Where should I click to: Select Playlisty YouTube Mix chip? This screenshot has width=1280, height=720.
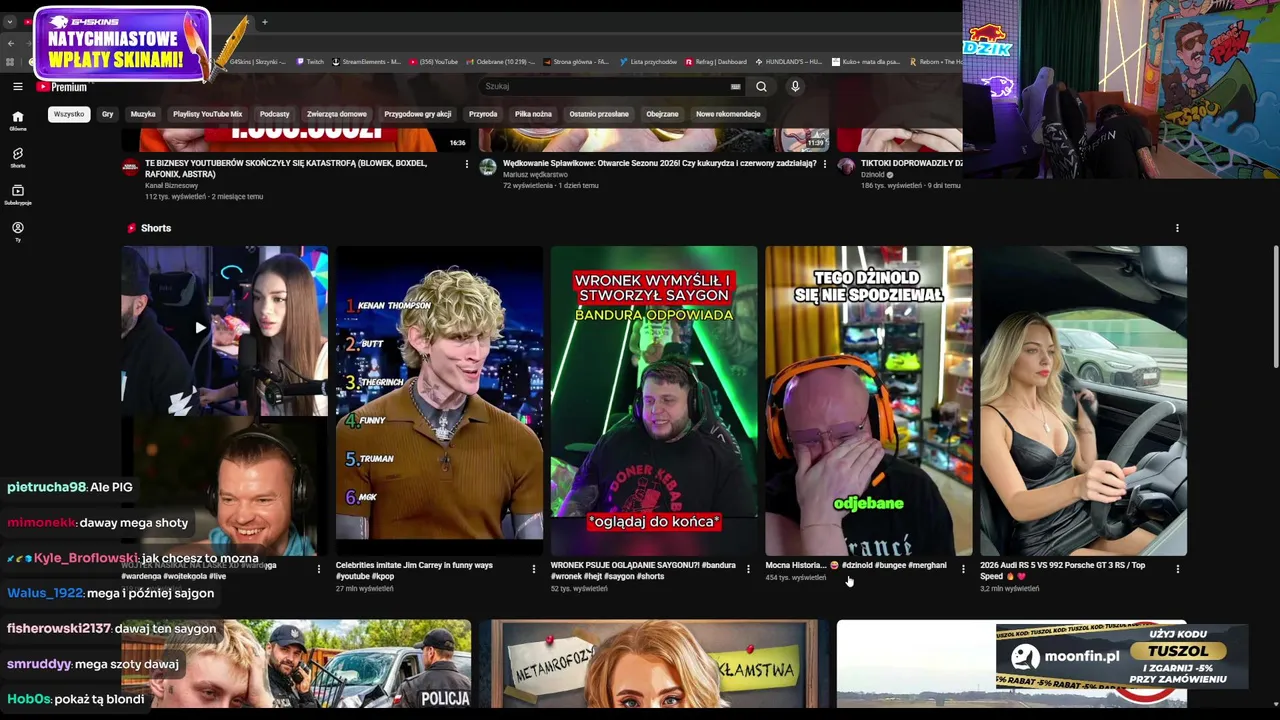(x=207, y=114)
